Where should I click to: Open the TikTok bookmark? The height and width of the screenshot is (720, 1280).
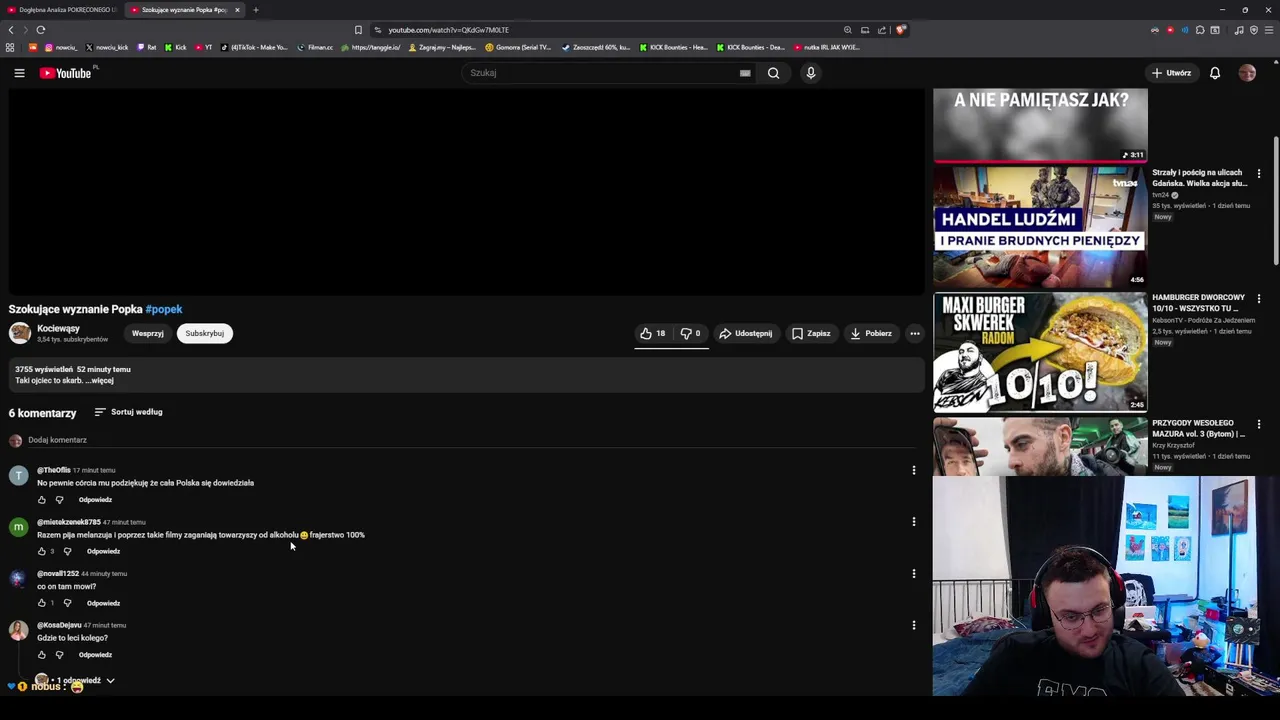(254, 47)
